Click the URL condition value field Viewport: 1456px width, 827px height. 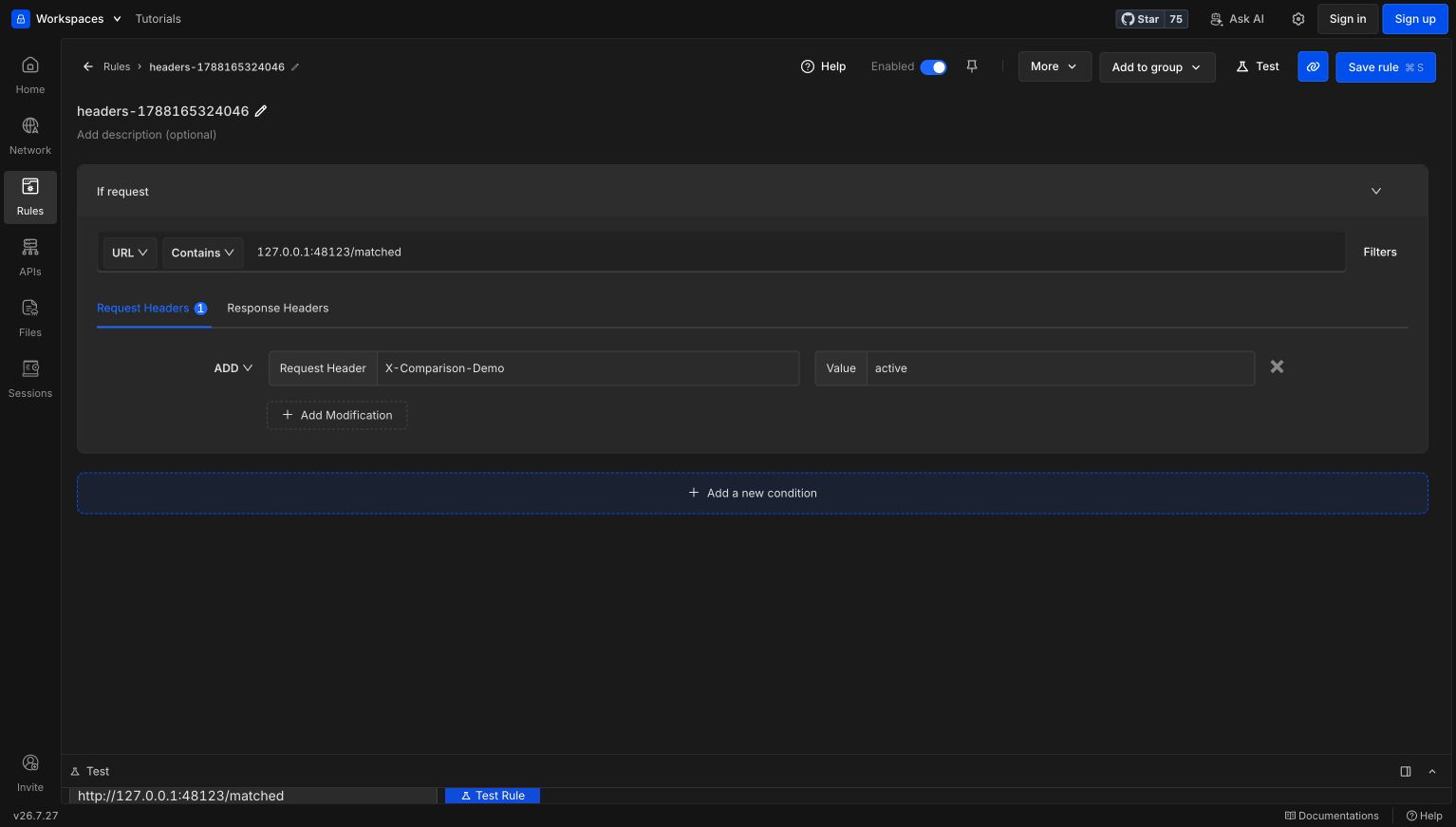tap(795, 252)
